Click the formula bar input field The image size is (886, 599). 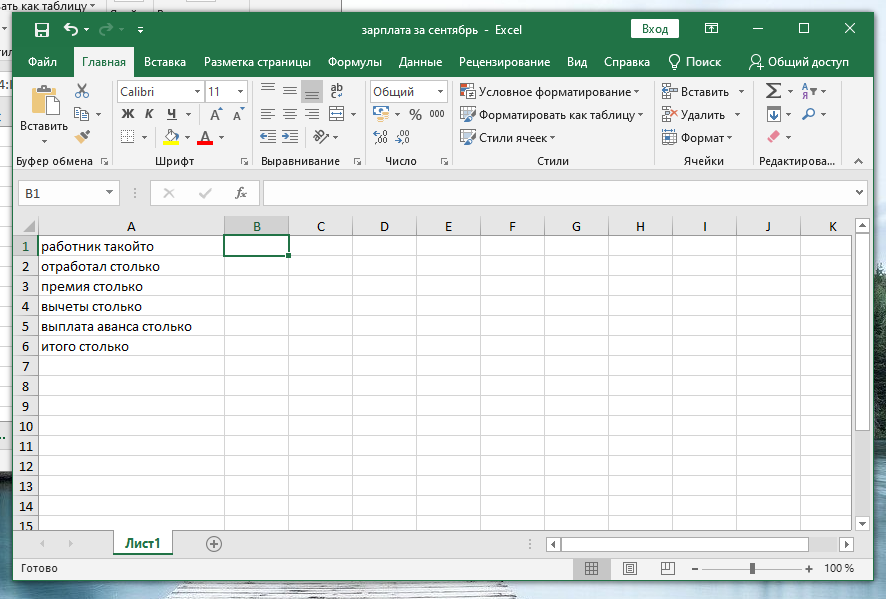click(x=558, y=193)
